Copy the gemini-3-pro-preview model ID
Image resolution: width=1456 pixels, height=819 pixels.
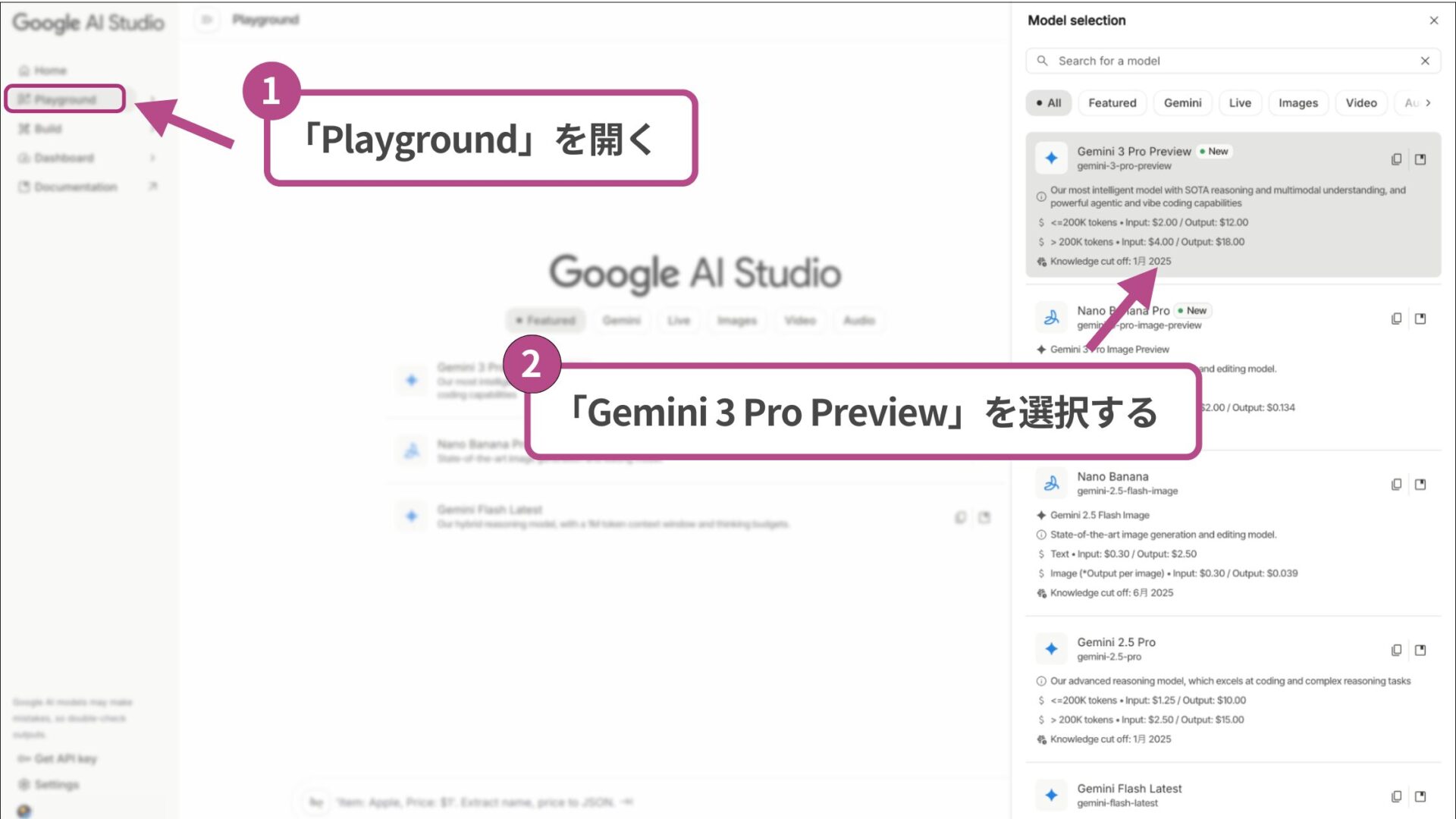[1395, 158]
